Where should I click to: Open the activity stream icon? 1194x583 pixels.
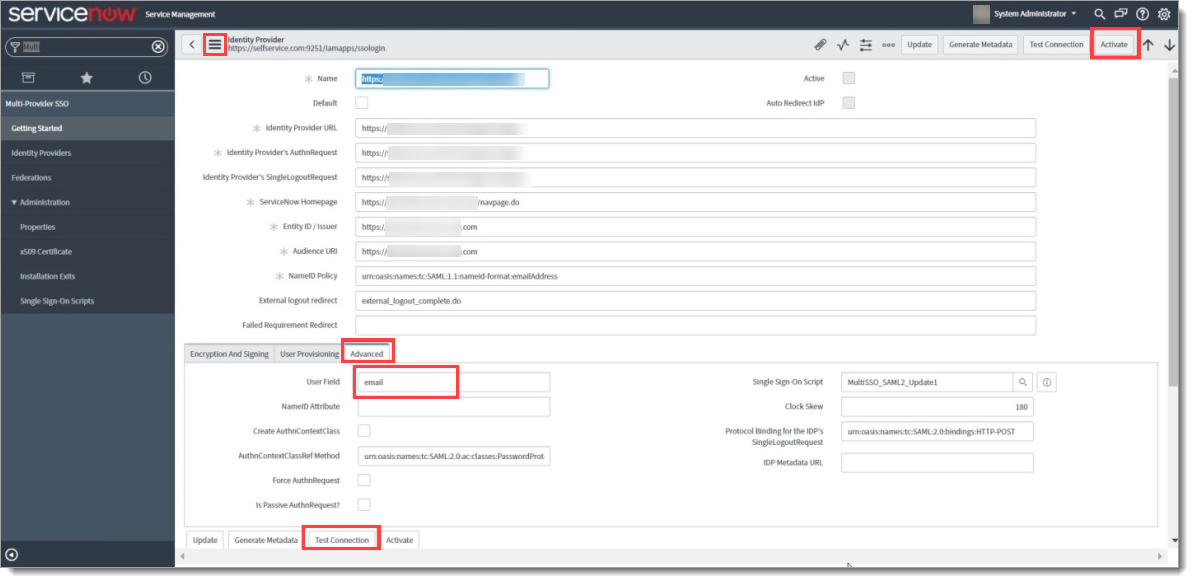tap(843, 45)
